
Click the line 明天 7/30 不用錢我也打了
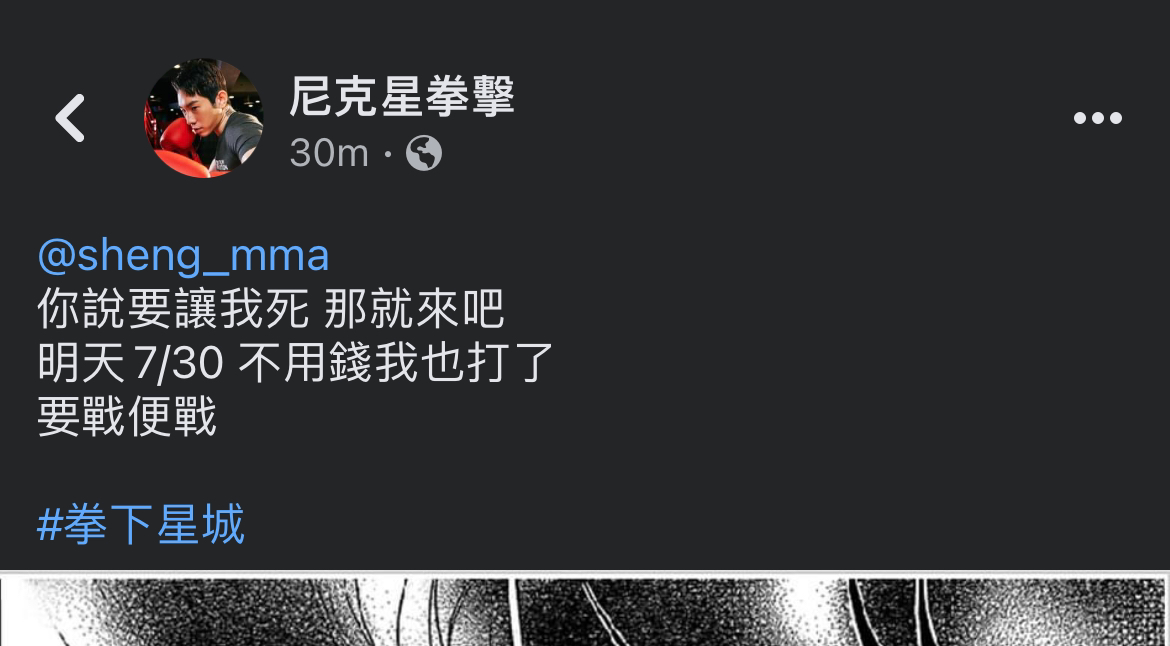295,363
